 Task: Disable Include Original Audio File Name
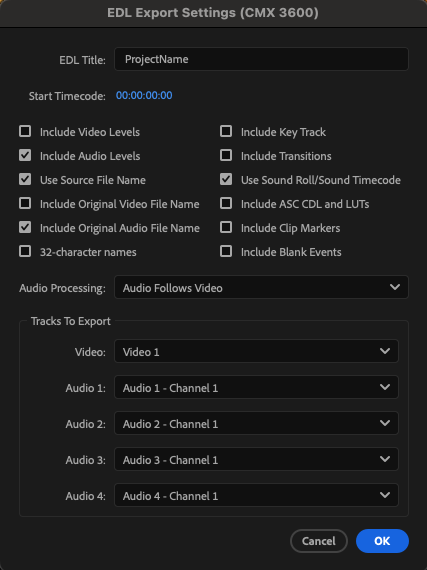point(25,227)
